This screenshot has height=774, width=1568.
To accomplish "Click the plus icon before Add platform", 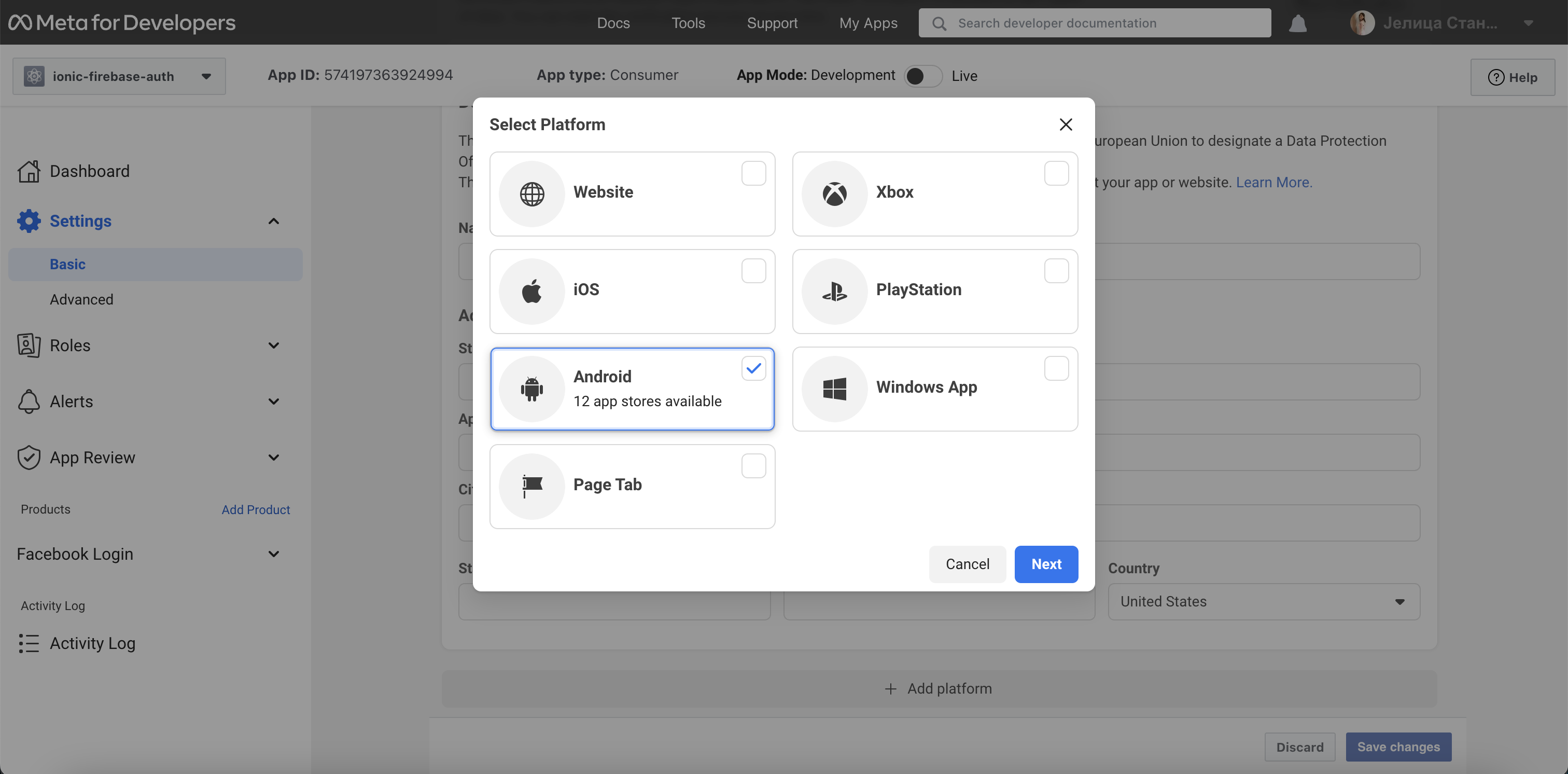I will [x=890, y=689].
